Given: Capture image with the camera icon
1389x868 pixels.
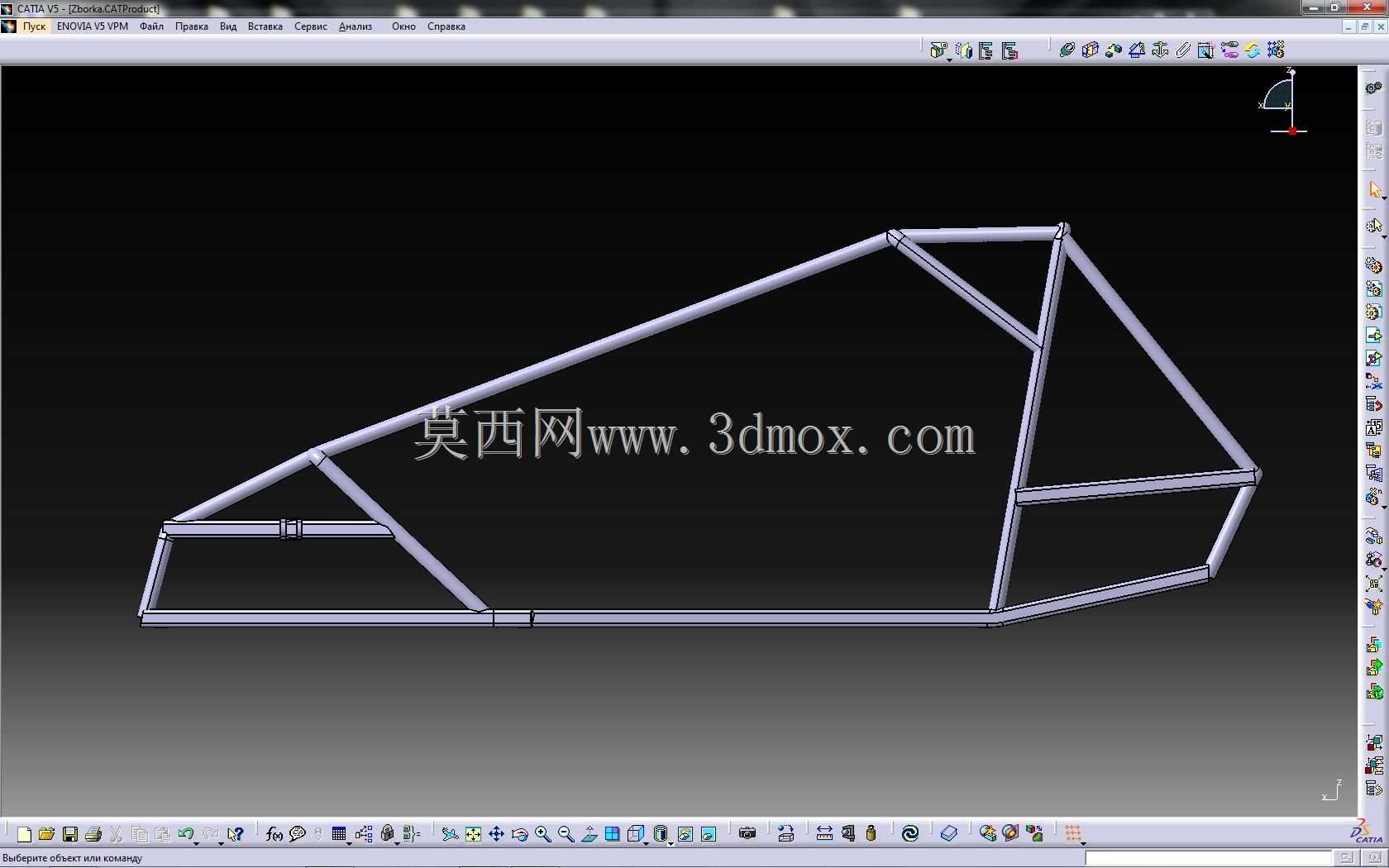Looking at the screenshot, I should pos(747,833).
